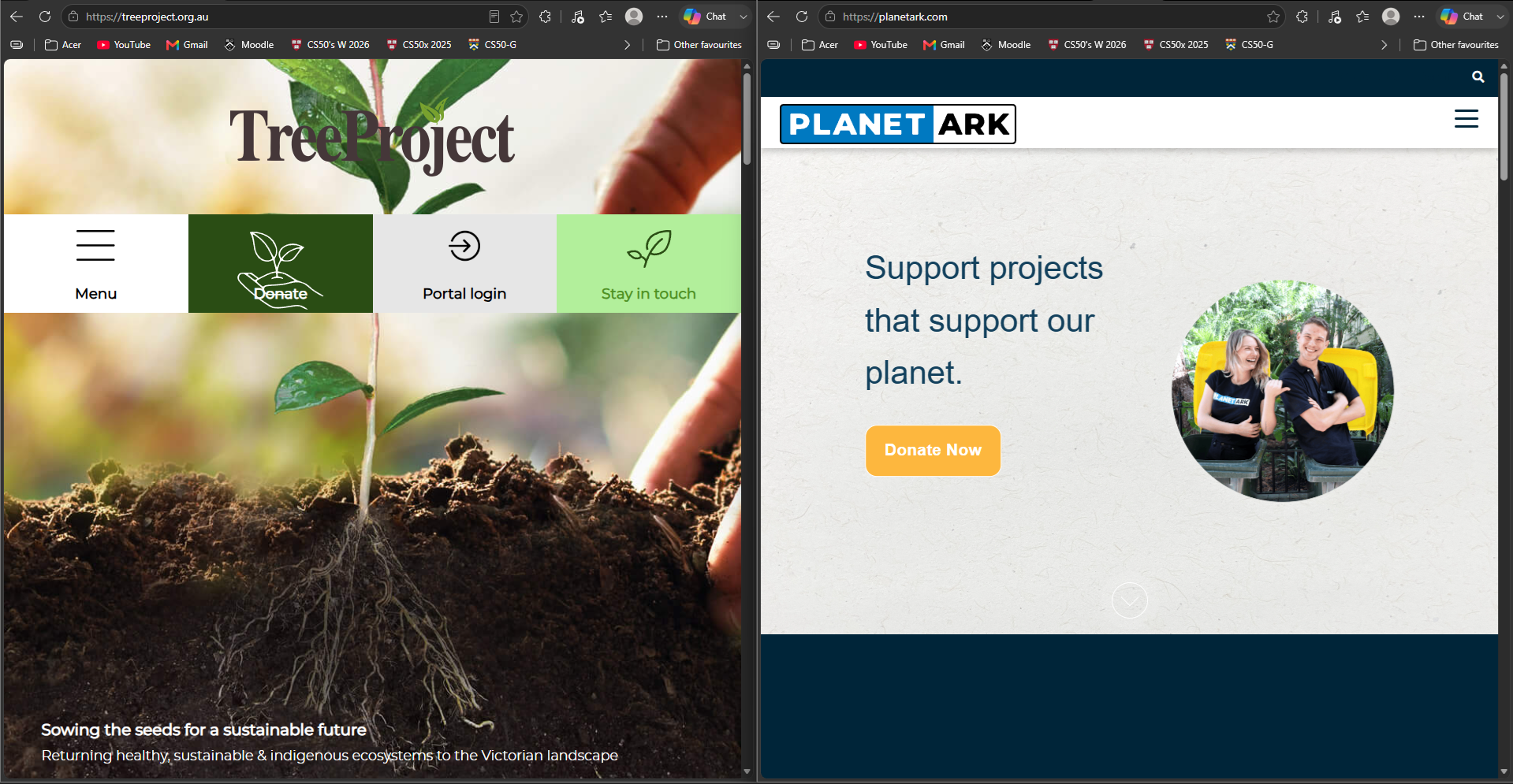
Task: Open Copilot Chat in Planet Ark window
Action: point(1463,17)
